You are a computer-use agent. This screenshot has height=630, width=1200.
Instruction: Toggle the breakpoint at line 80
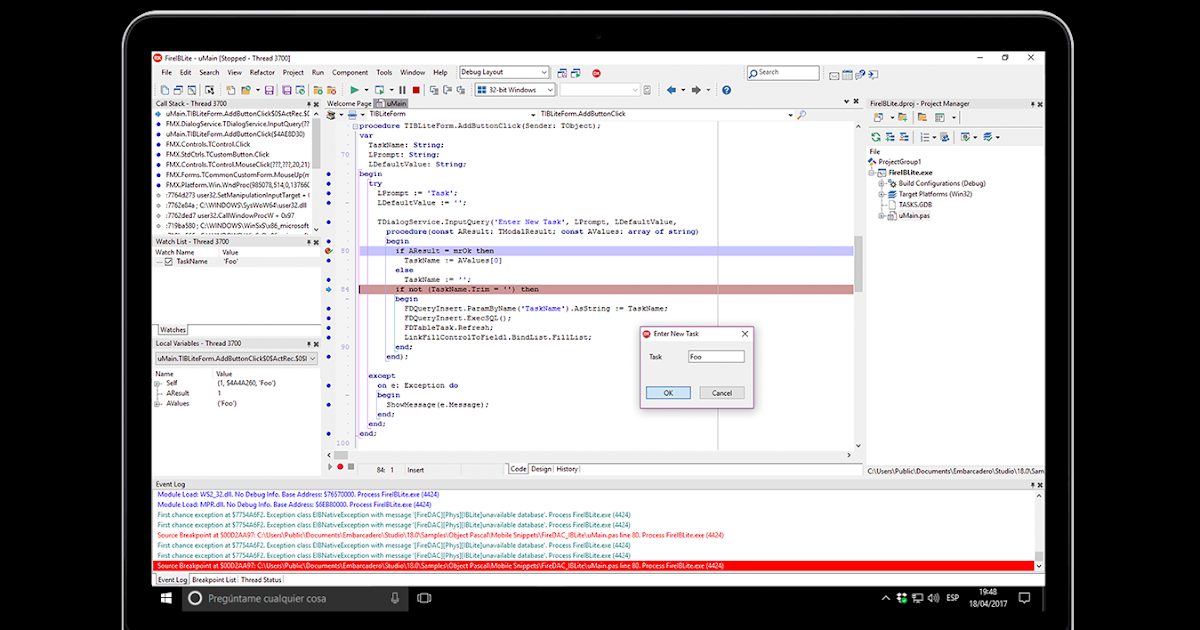pyautogui.click(x=328, y=250)
